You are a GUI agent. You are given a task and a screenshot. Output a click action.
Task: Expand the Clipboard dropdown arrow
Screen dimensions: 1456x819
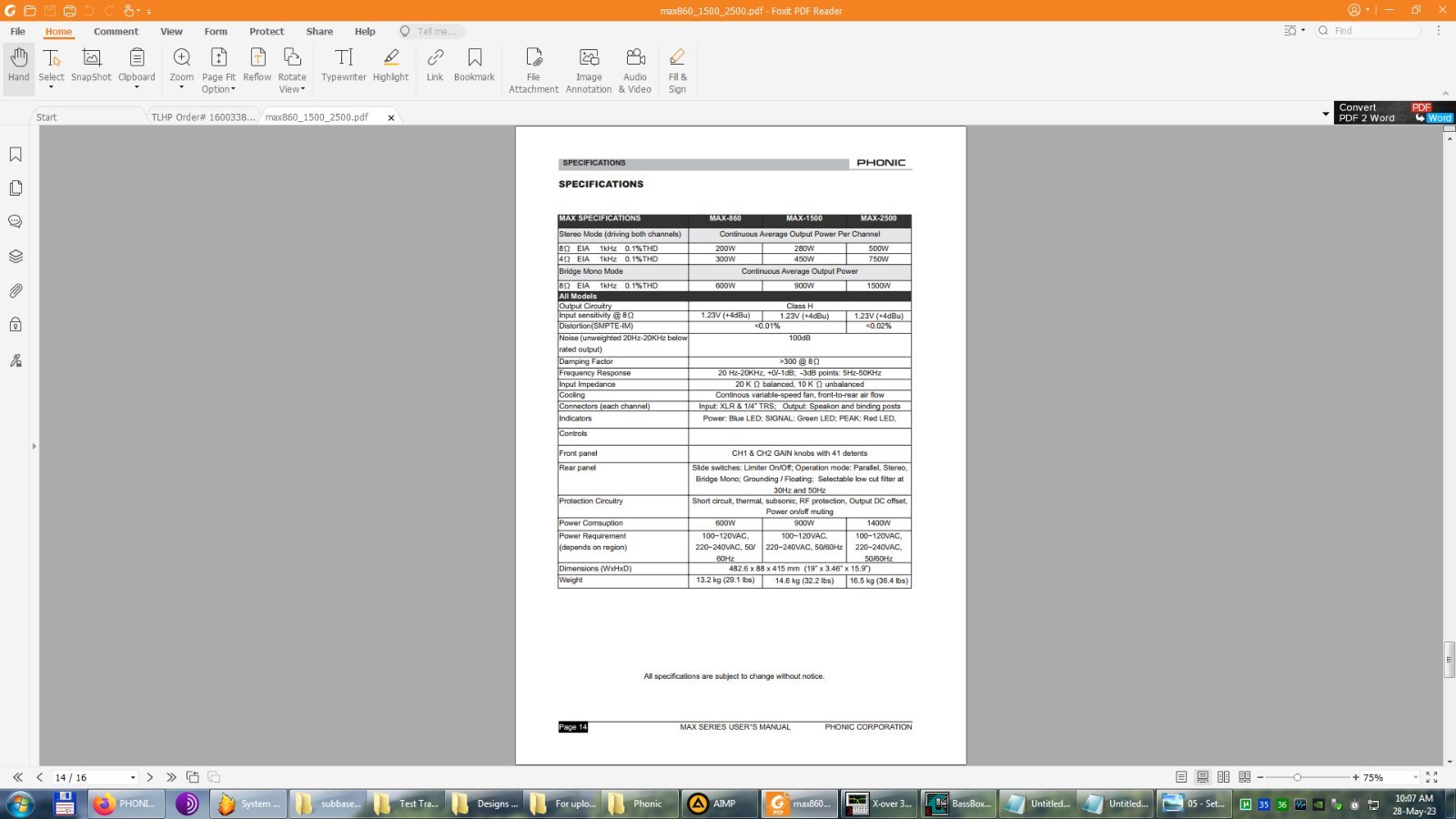tap(136, 88)
